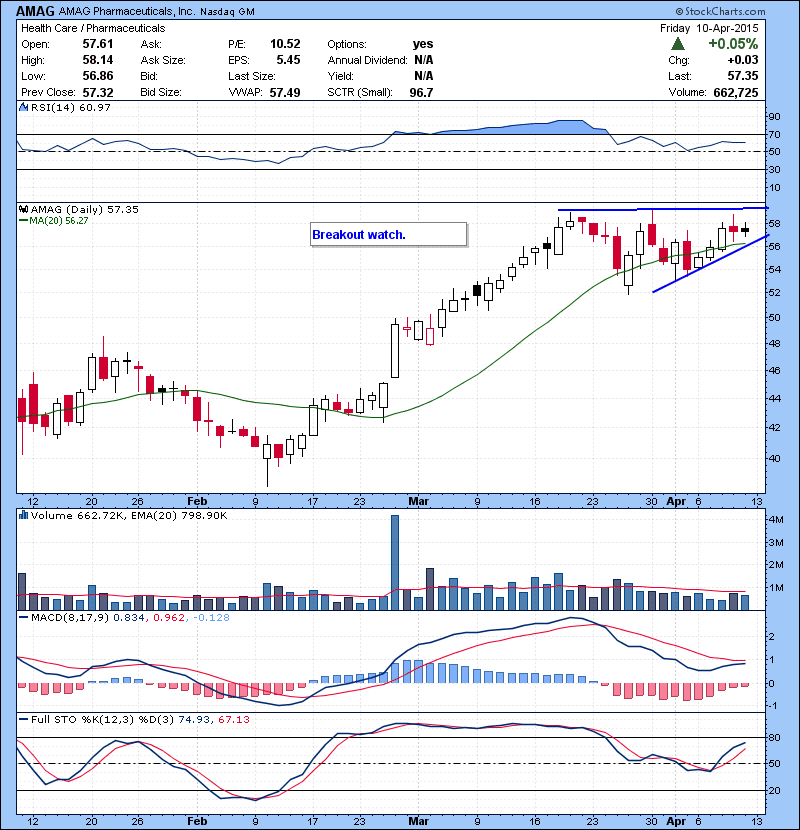
Task: Click the candlestick icon beside AMAG (Daily)
Action: (x=24, y=210)
